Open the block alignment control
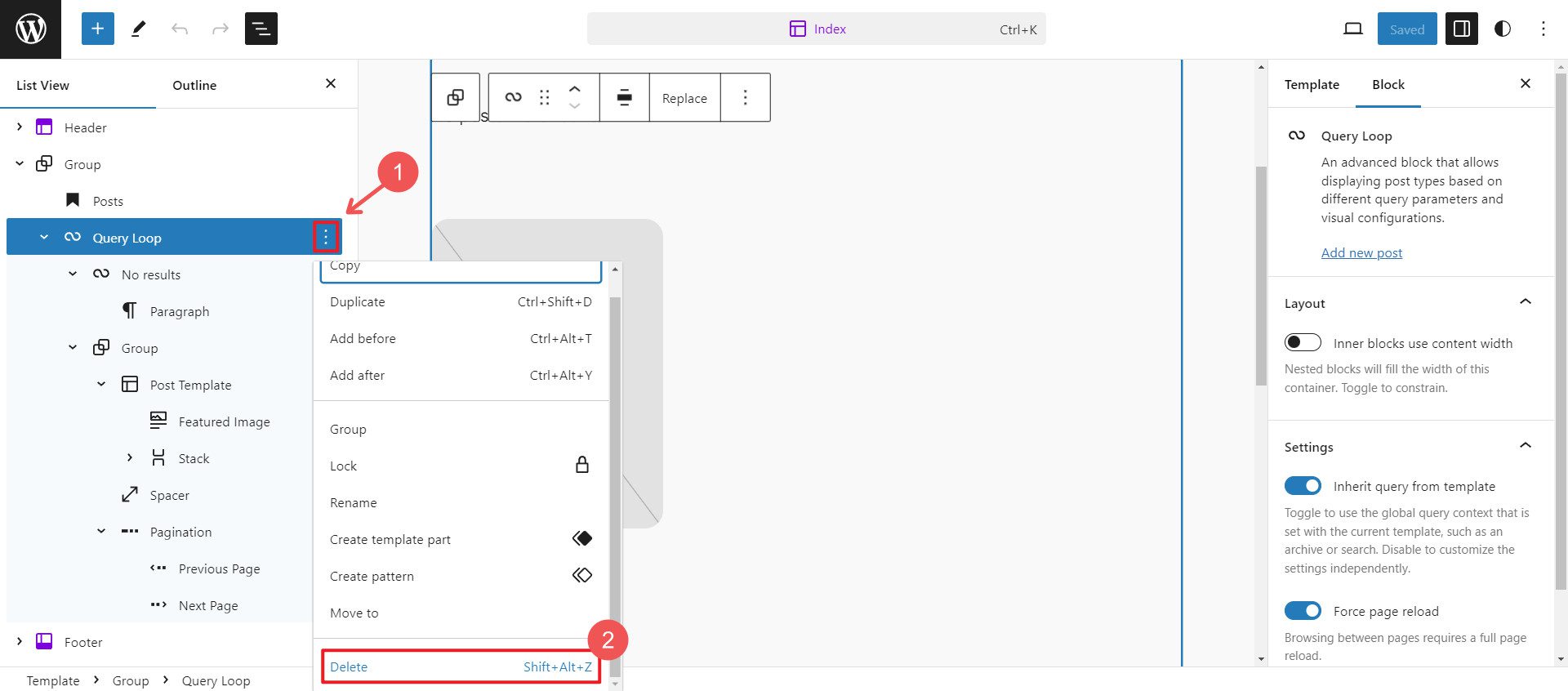Image resolution: width=1568 pixels, height=691 pixels. click(625, 98)
